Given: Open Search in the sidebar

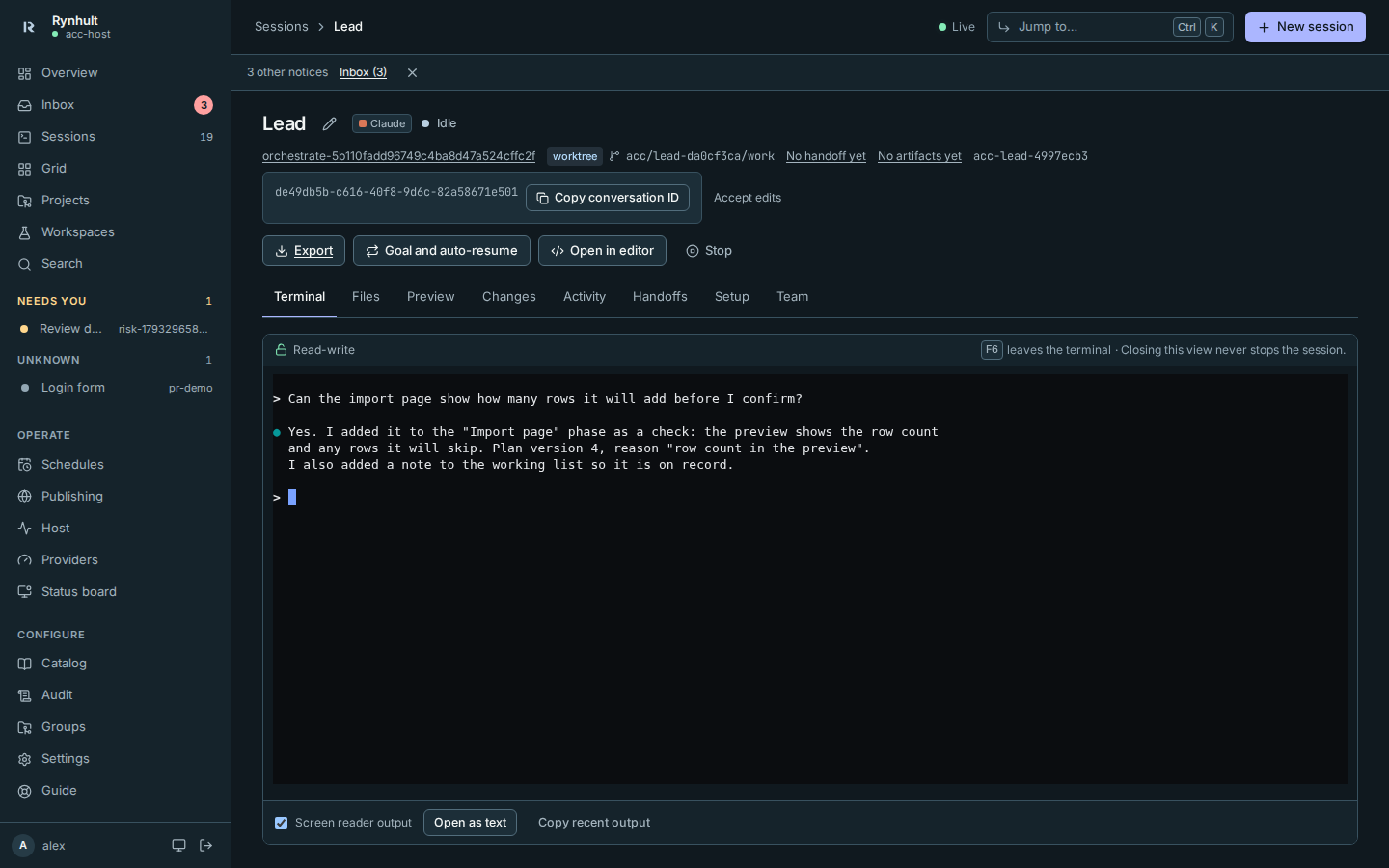Looking at the screenshot, I should (x=116, y=264).
